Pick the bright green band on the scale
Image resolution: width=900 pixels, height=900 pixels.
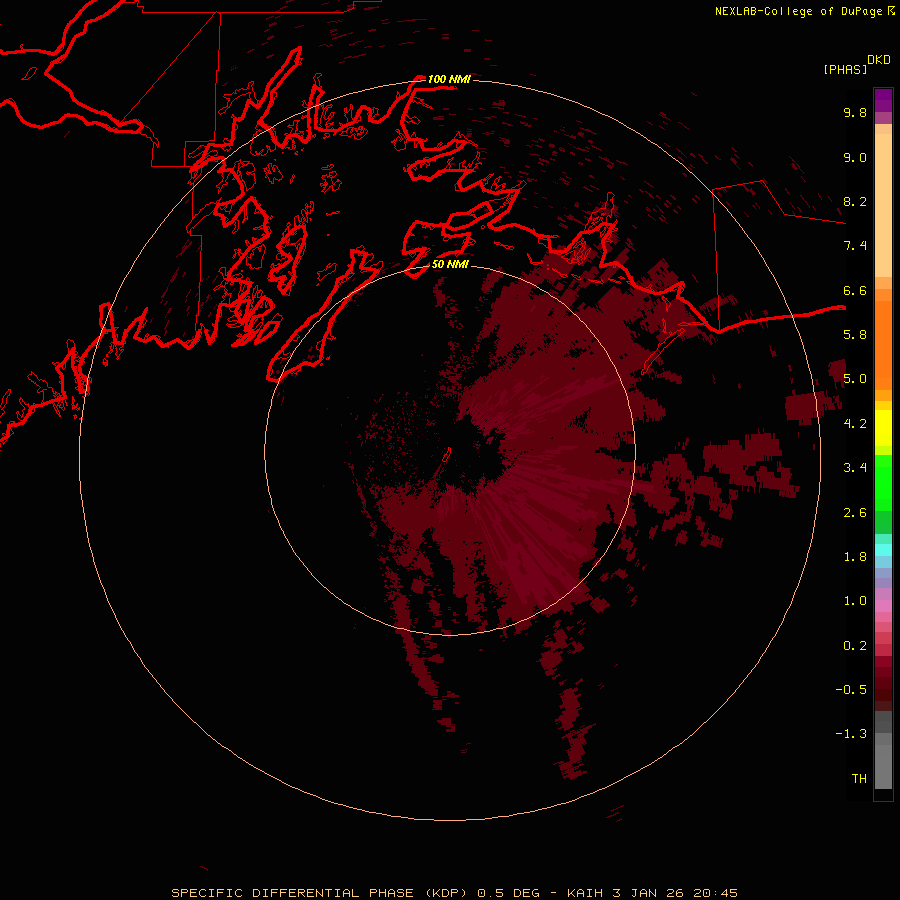[x=883, y=483]
